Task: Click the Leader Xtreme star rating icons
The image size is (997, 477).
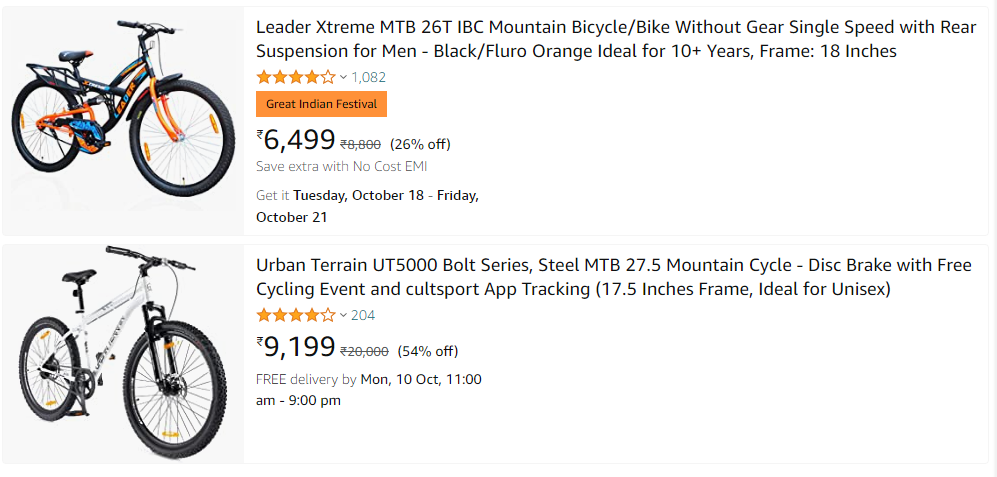Action: pos(296,77)
